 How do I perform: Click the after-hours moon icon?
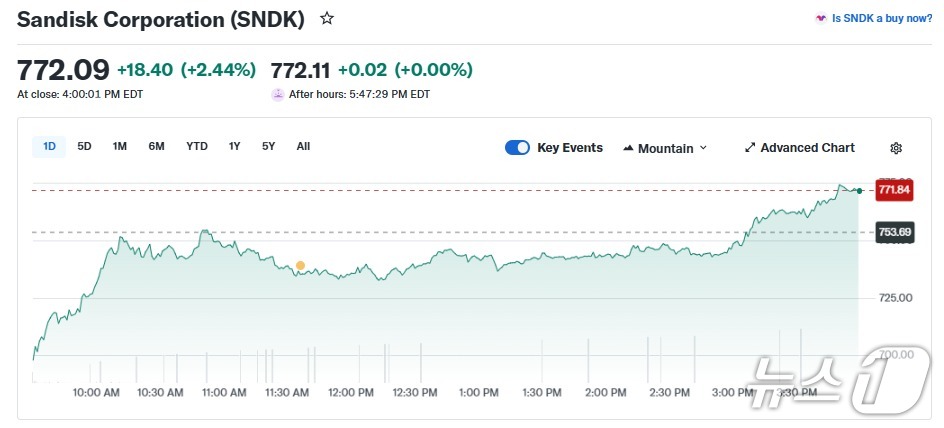(278, 94)
